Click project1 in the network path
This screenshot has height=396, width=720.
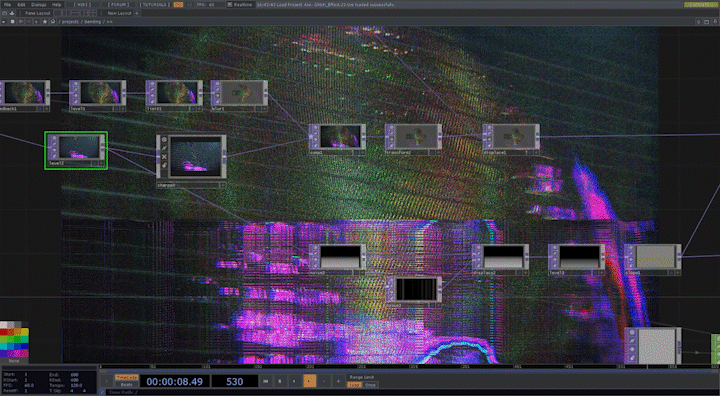coord(71,22)
